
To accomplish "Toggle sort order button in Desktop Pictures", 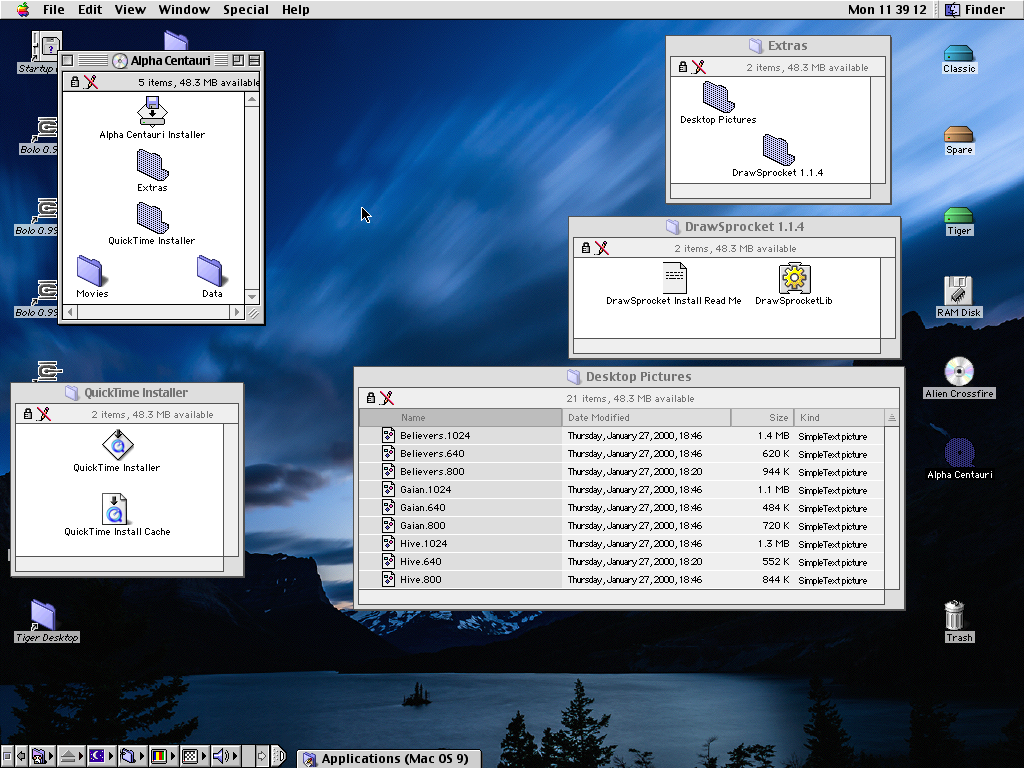I will [x=891, y=417].
